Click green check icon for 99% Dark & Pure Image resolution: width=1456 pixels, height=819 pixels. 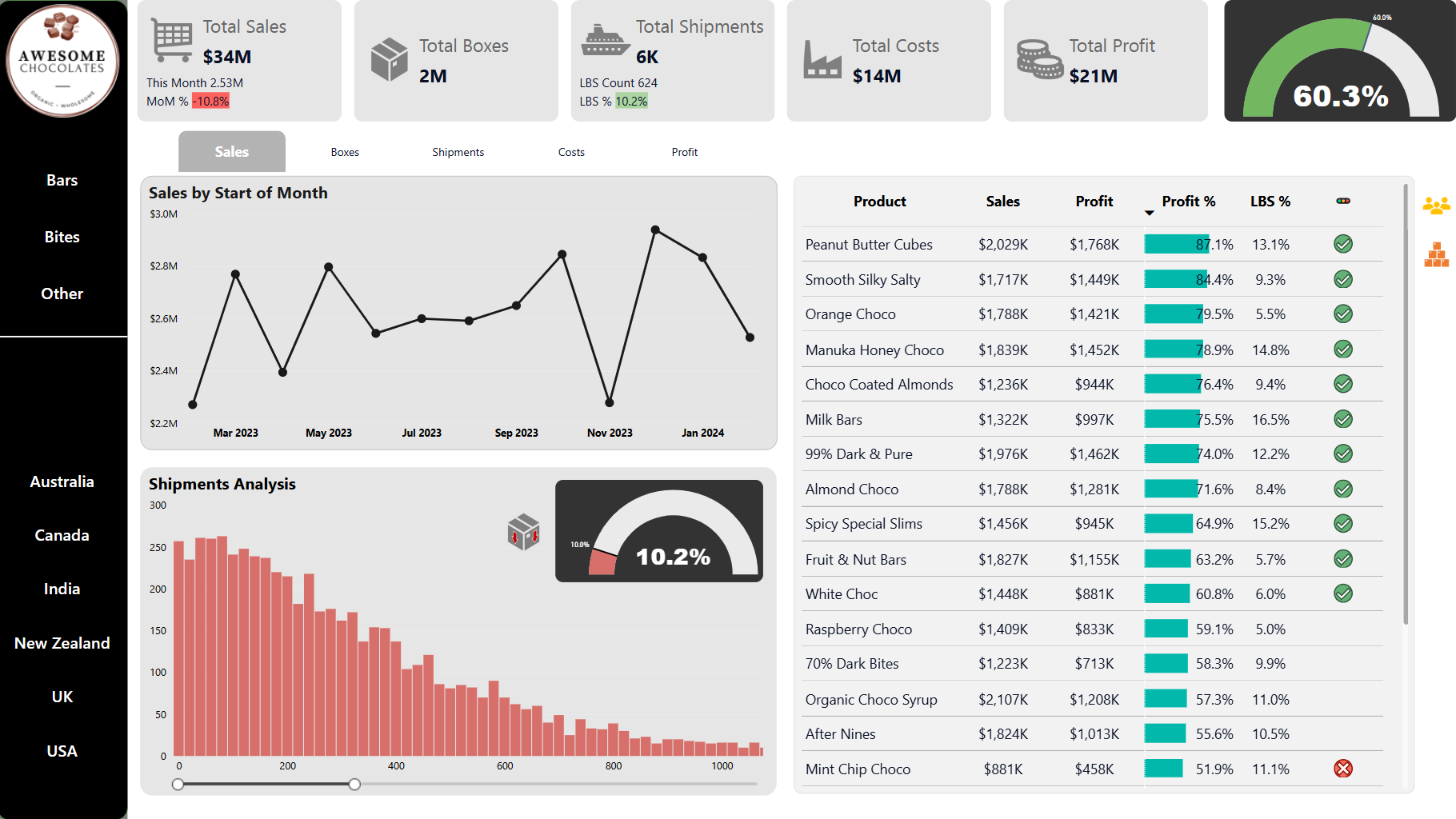click(1343, 453)
